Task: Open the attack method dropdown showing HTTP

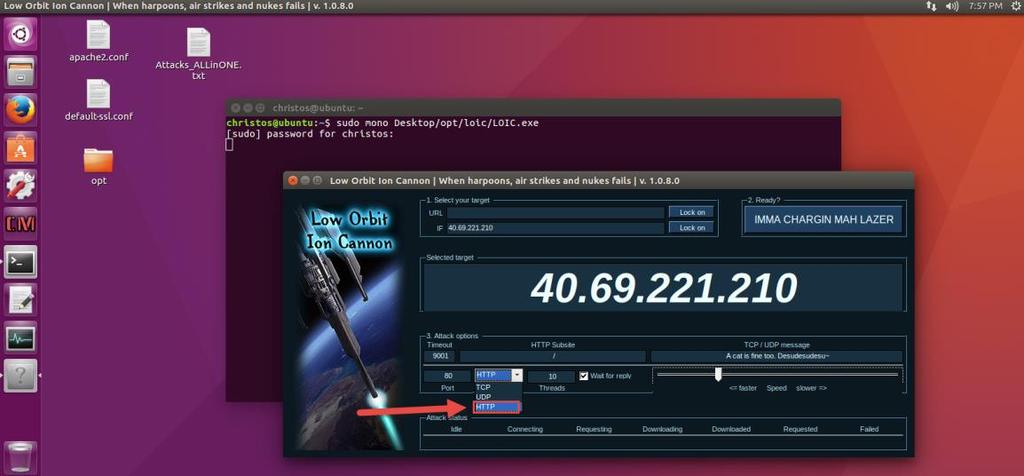Action: pyautogui.click(x=499, y=375)
